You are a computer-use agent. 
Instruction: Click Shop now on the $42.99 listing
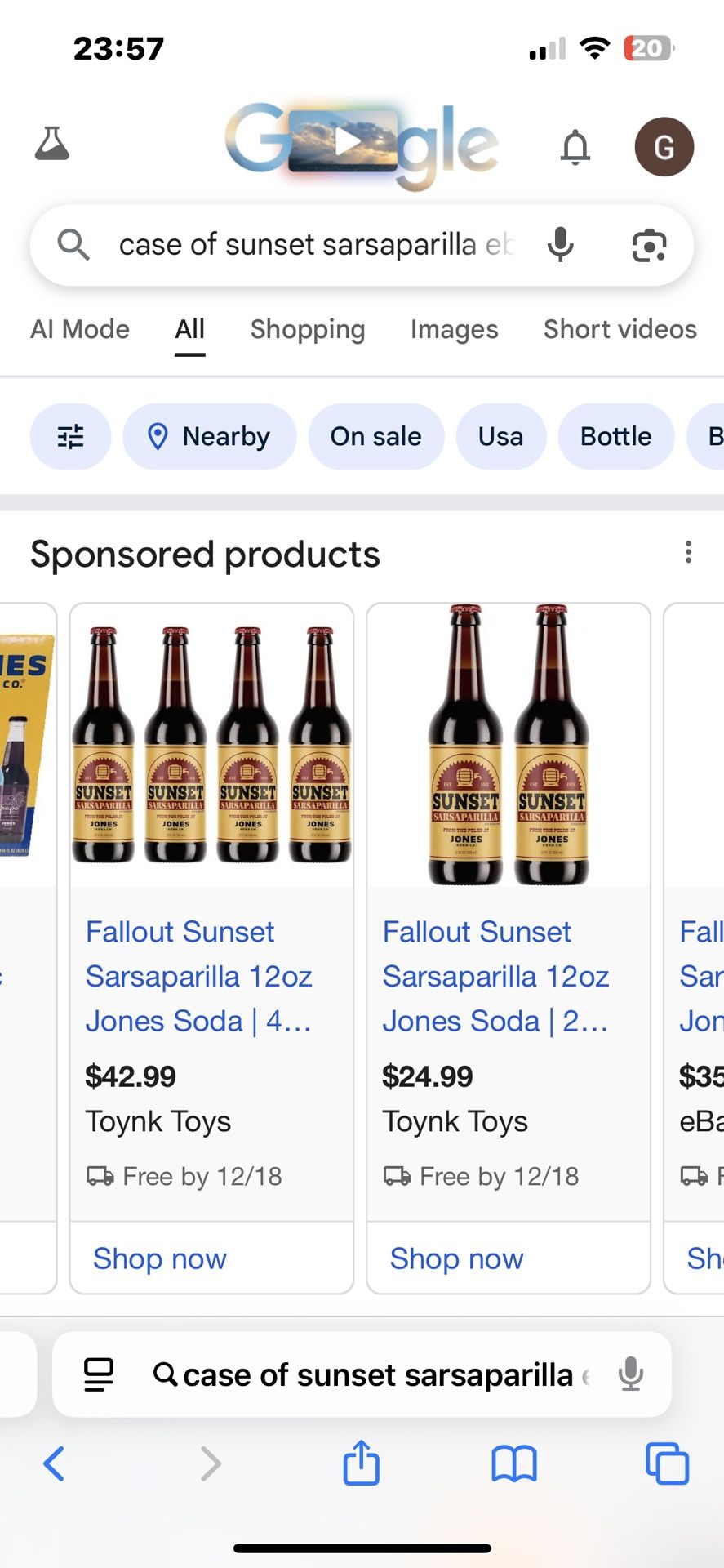[x=159, y=1258]
